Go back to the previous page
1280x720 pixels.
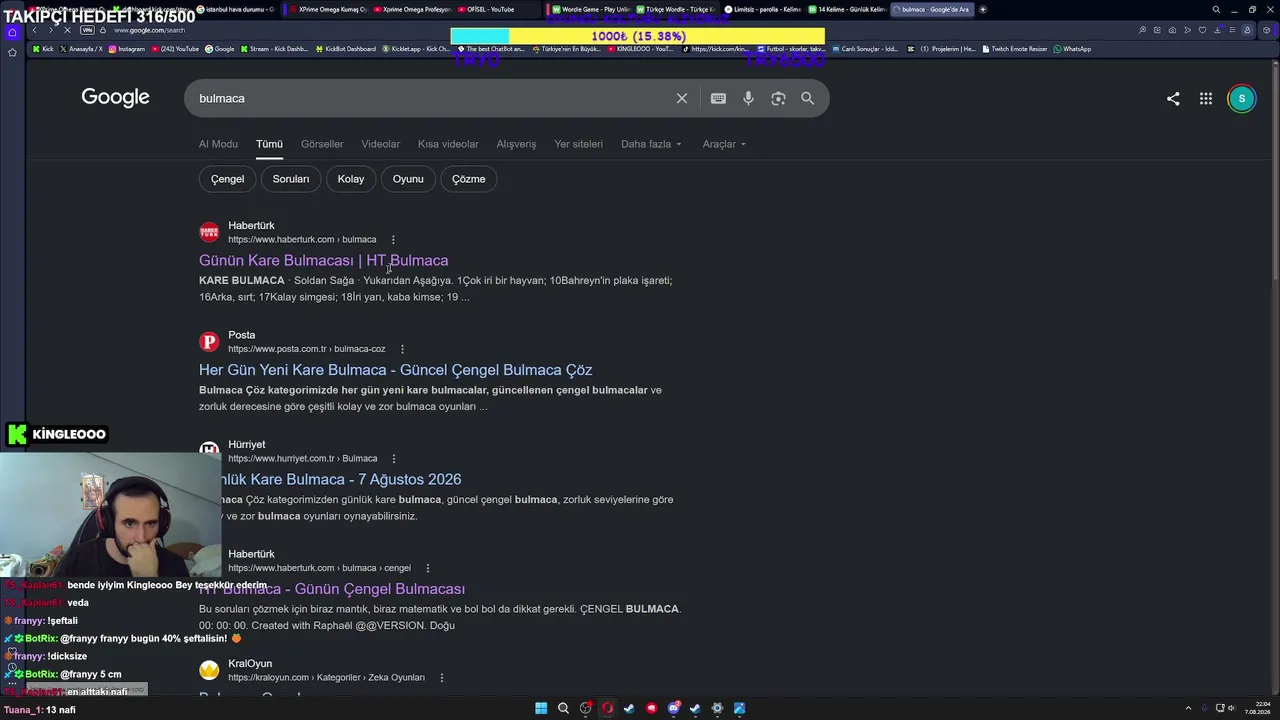point(34,30)
